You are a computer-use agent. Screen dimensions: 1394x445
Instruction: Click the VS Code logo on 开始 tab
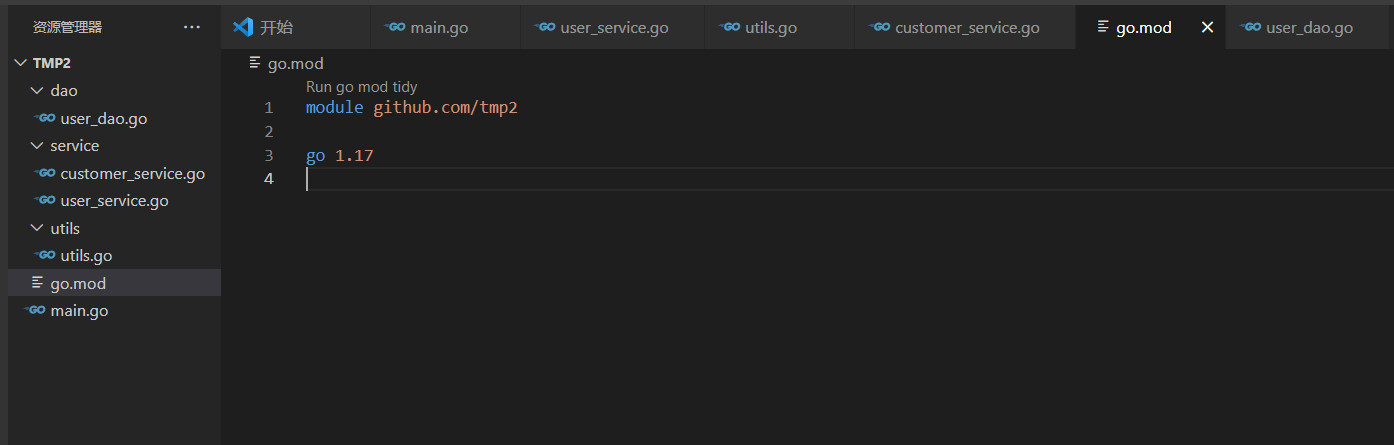coord(242,27)
